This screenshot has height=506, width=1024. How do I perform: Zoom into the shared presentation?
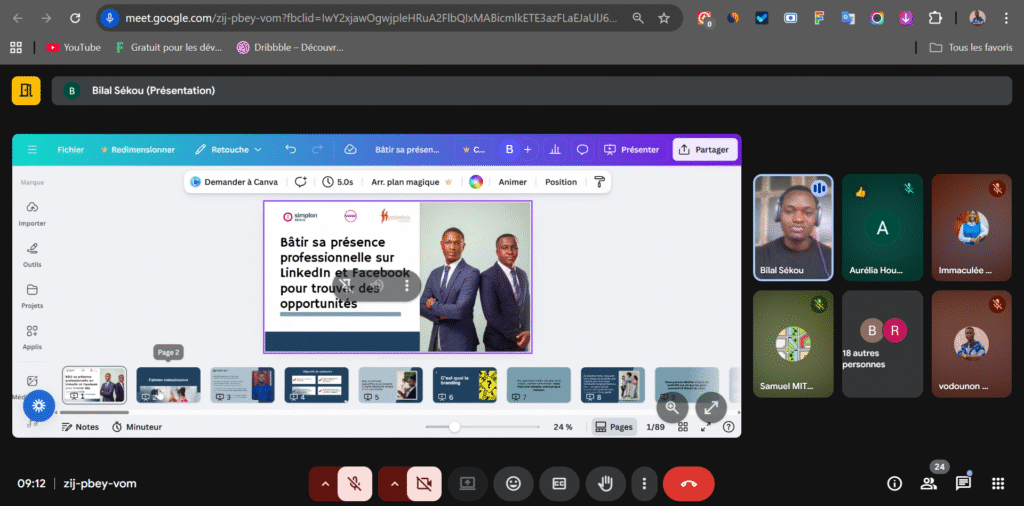672,406
